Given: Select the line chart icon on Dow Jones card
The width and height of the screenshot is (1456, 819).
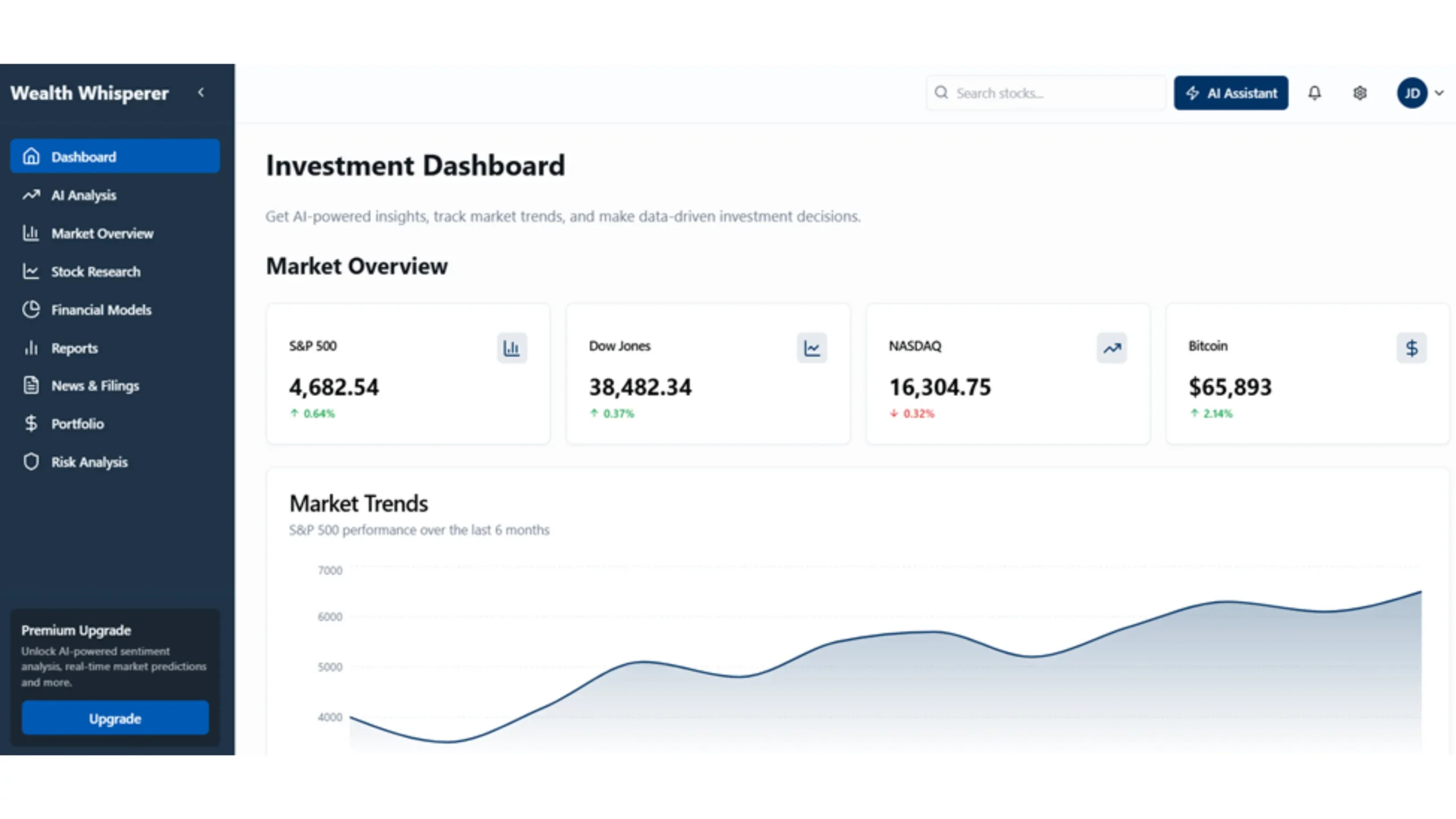Looking at the screenshot, I should (812, 348).
